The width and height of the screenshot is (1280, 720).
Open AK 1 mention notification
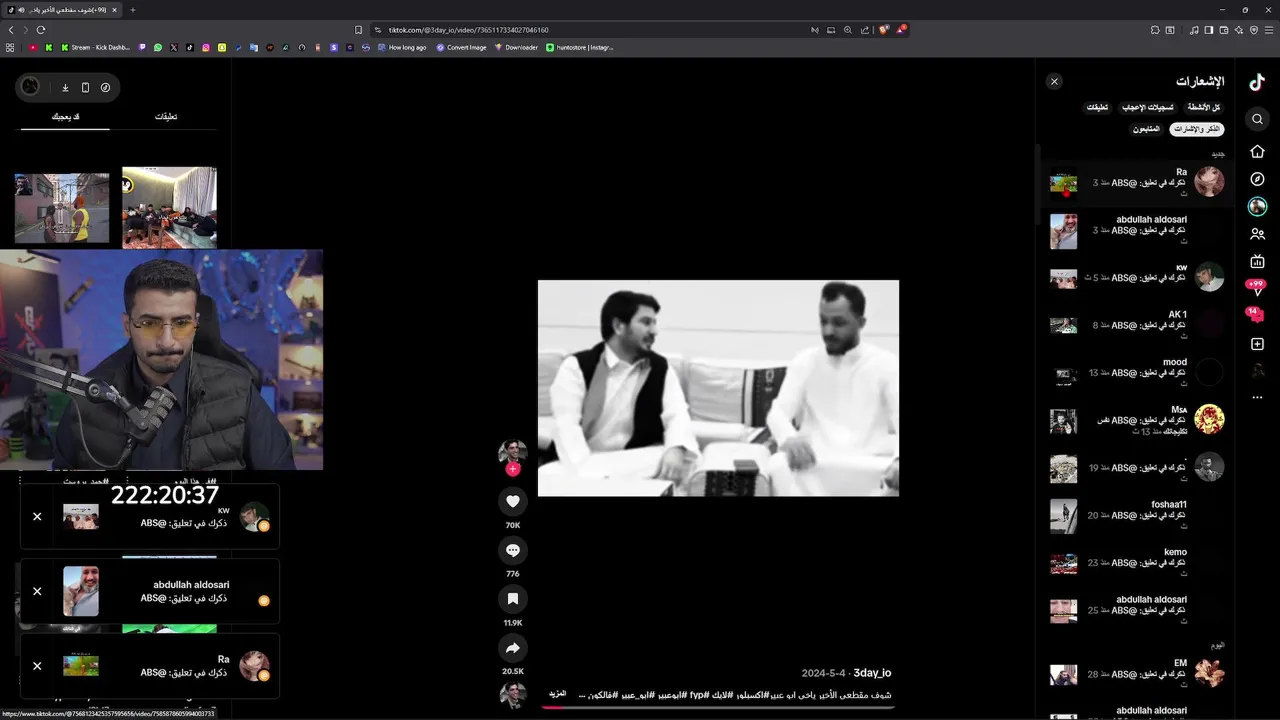1137,325
